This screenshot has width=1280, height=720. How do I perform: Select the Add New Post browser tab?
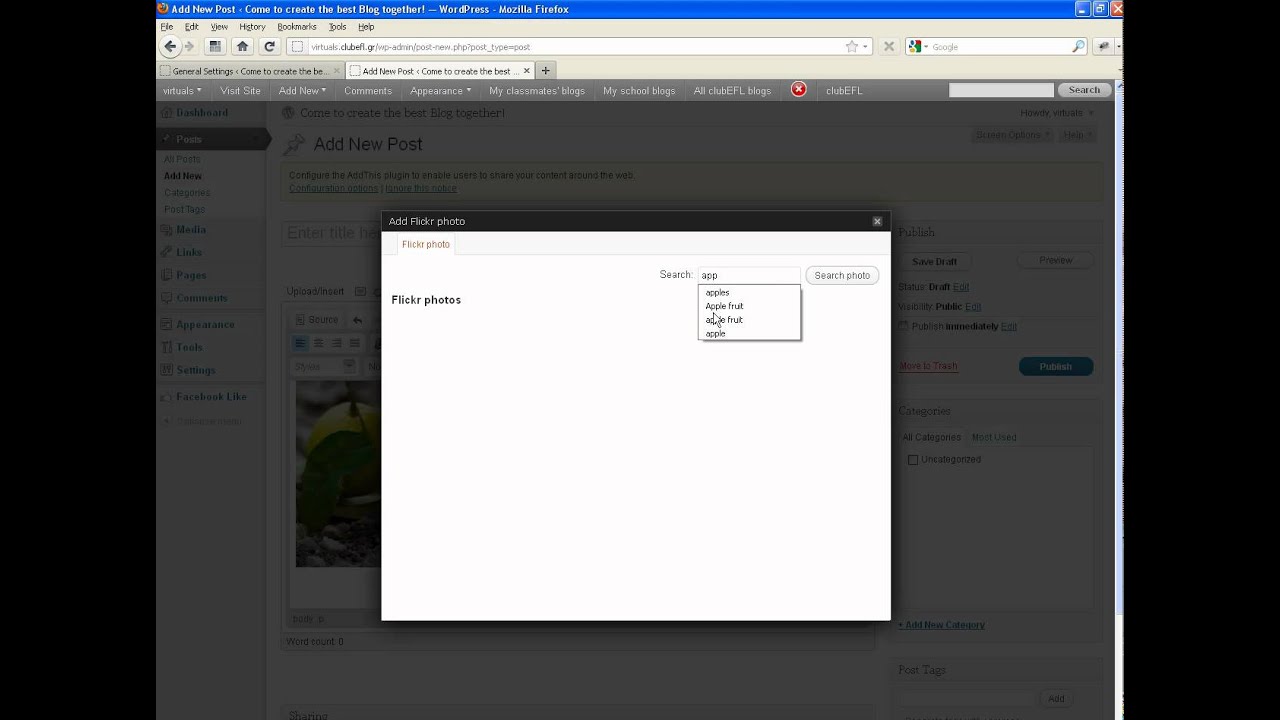(x=441, y=71)
